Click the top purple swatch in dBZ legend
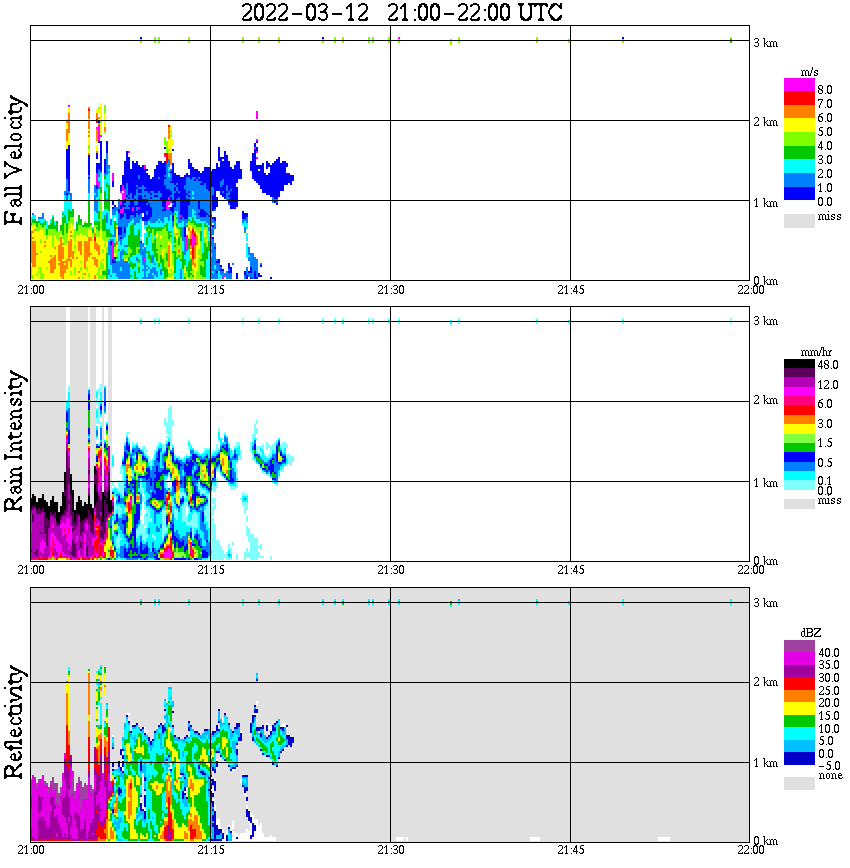 click(799, 646)
